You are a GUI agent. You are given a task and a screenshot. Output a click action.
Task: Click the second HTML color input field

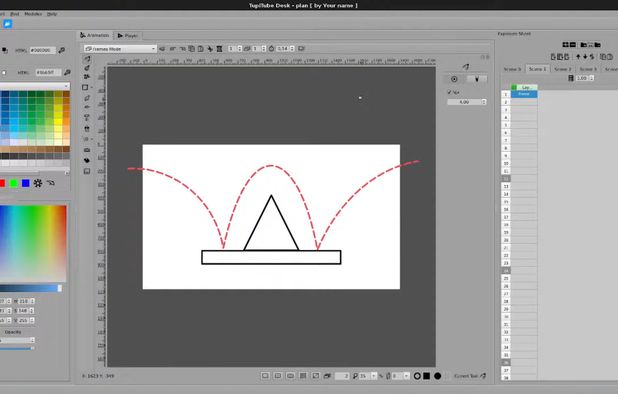coord(48,72)
